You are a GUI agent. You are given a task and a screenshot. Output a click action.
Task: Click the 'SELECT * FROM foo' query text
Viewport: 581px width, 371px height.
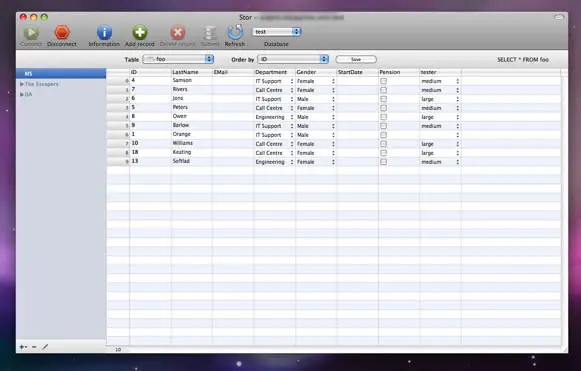pos(523,60)
